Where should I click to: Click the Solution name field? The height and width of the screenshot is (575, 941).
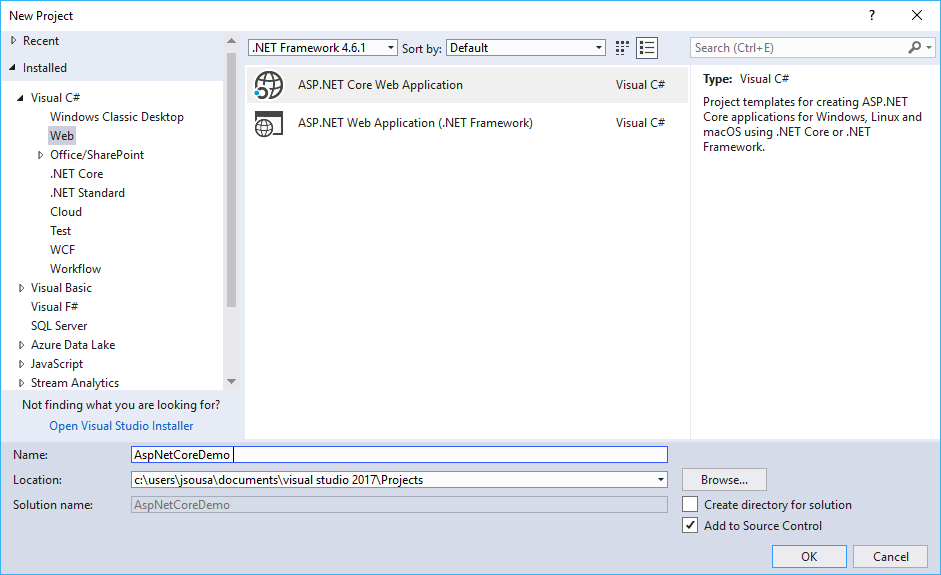pos(399,505)
